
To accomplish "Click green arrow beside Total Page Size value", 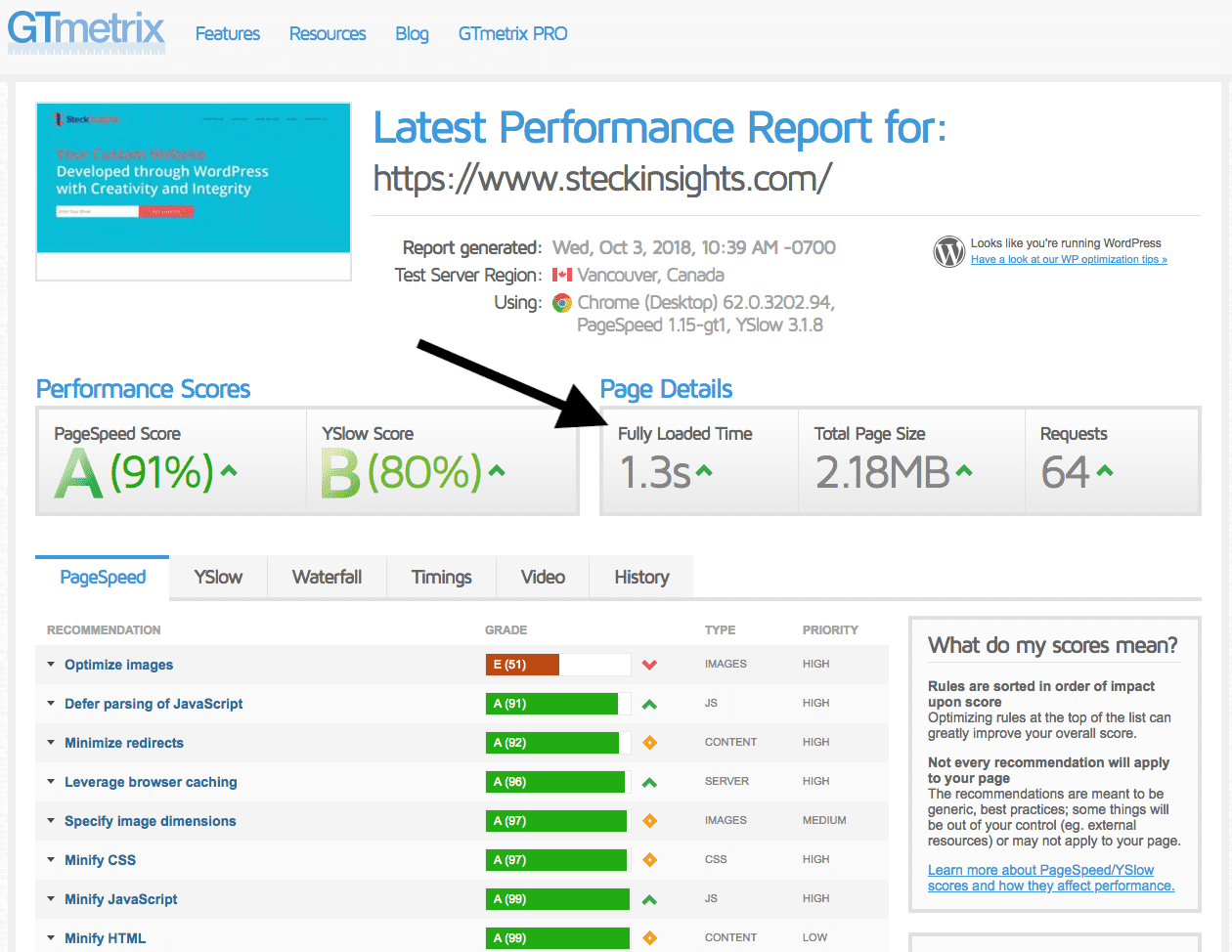I will point(964,471).
